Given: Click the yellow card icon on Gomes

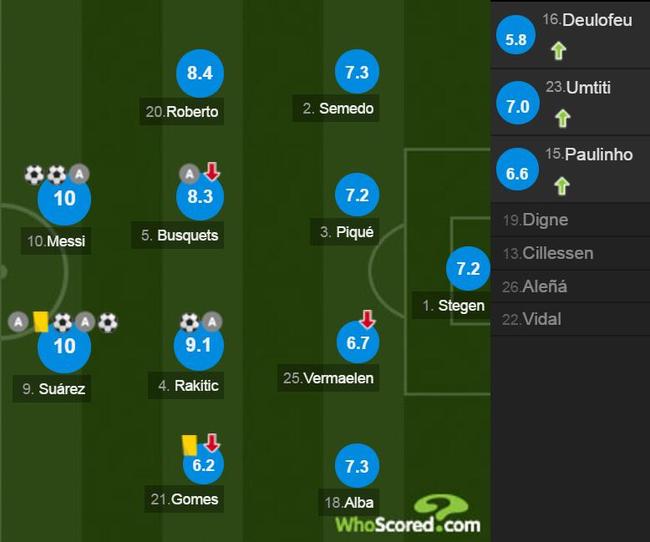Looking at the screenshot, I should tap(189, 445).
